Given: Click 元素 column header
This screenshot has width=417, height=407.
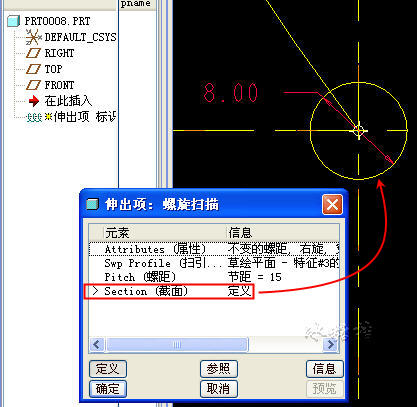Looking at the screenshot, I should 117,233.
